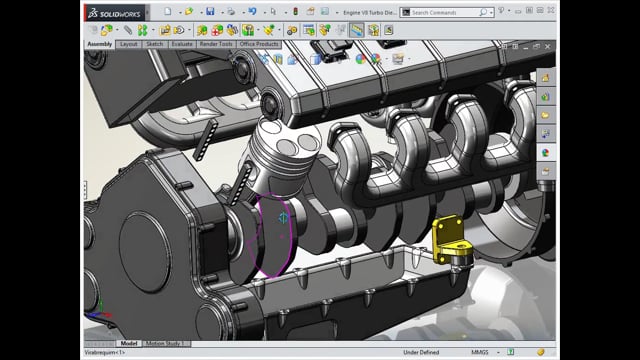Click the Under Defined status text
This screenshot has height=360, width=640.
pos(421,352)
